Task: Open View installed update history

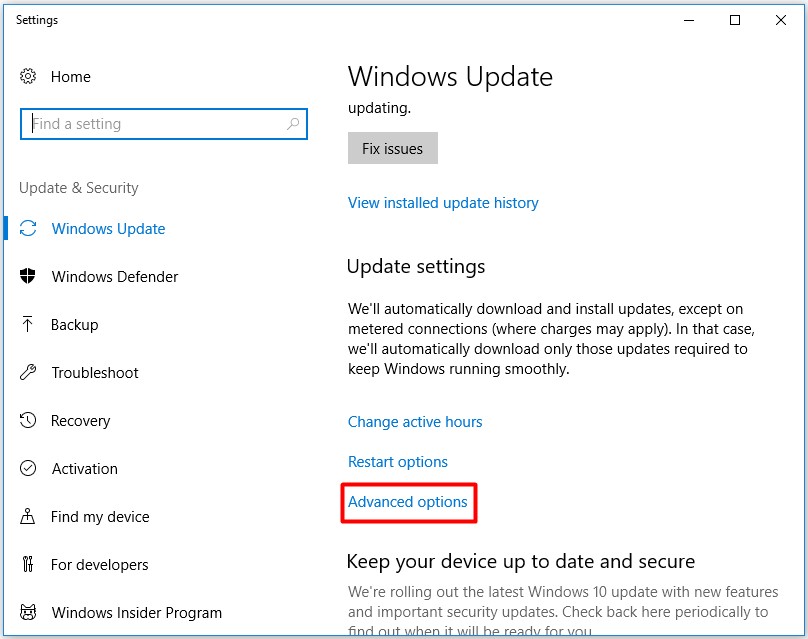Action: 443,203
